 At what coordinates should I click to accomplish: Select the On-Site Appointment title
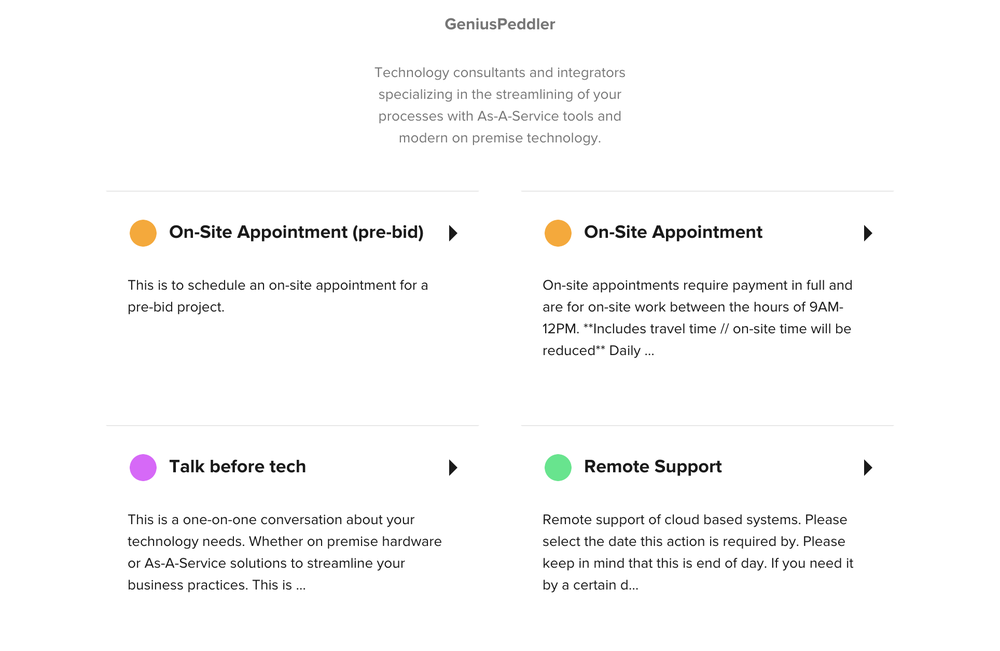click(673, 232)
